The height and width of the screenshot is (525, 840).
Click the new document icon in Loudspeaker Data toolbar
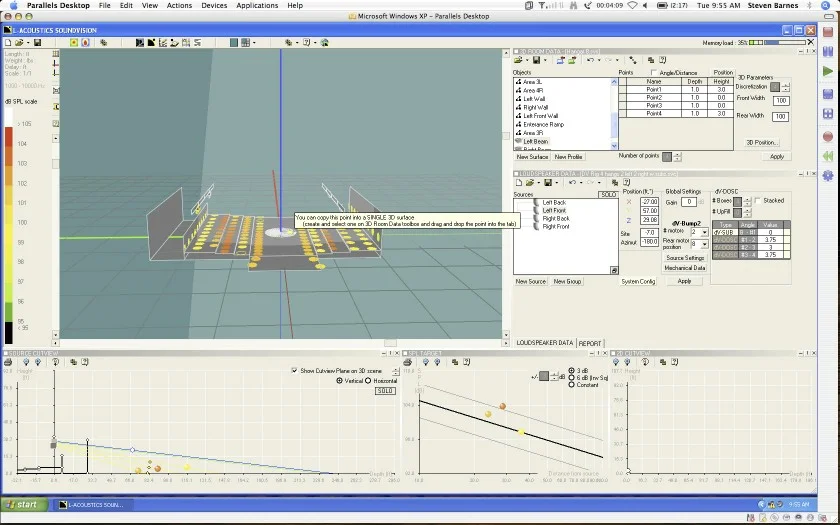point(519,183)
